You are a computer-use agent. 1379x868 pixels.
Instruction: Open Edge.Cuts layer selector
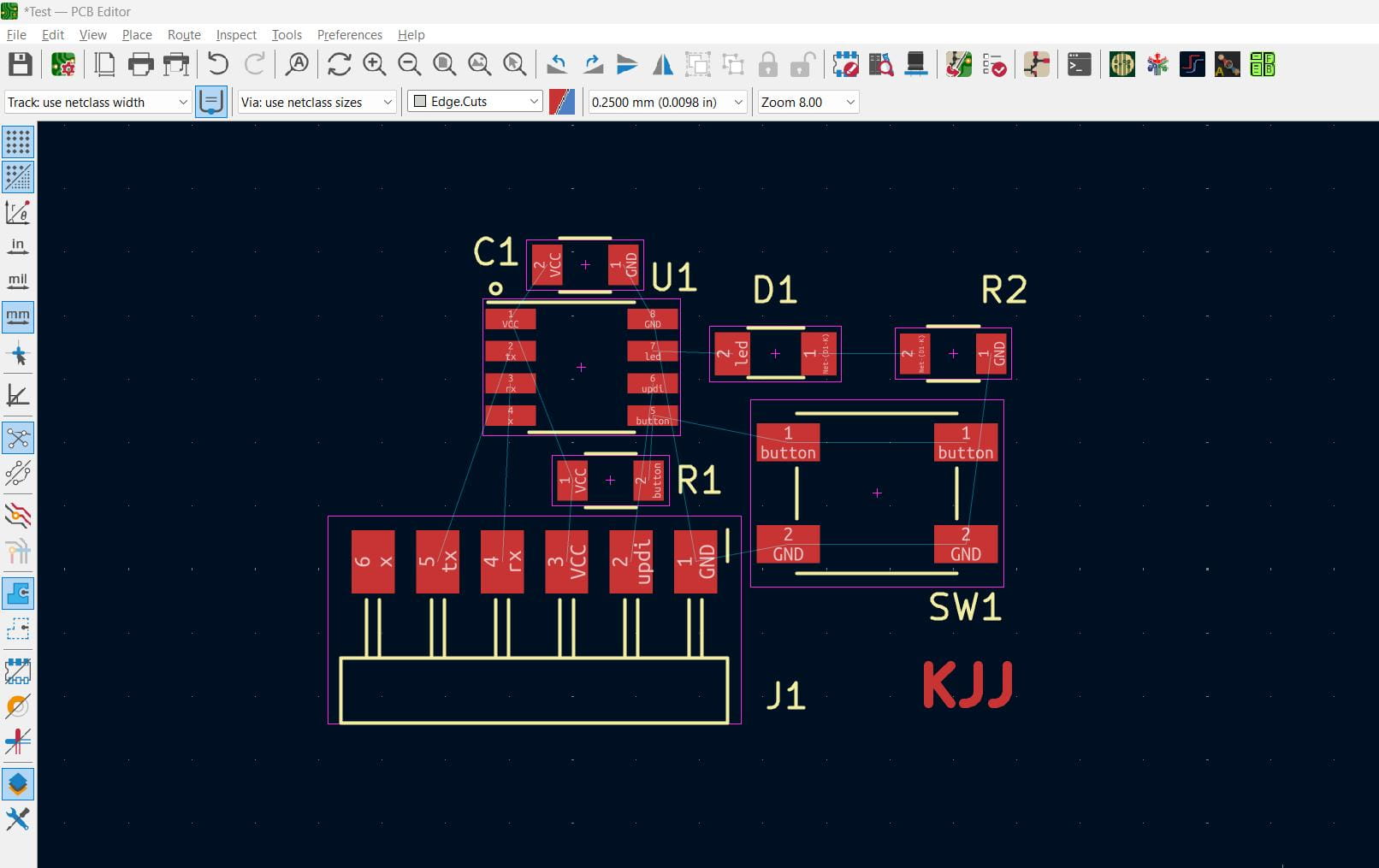pos(475,101)
